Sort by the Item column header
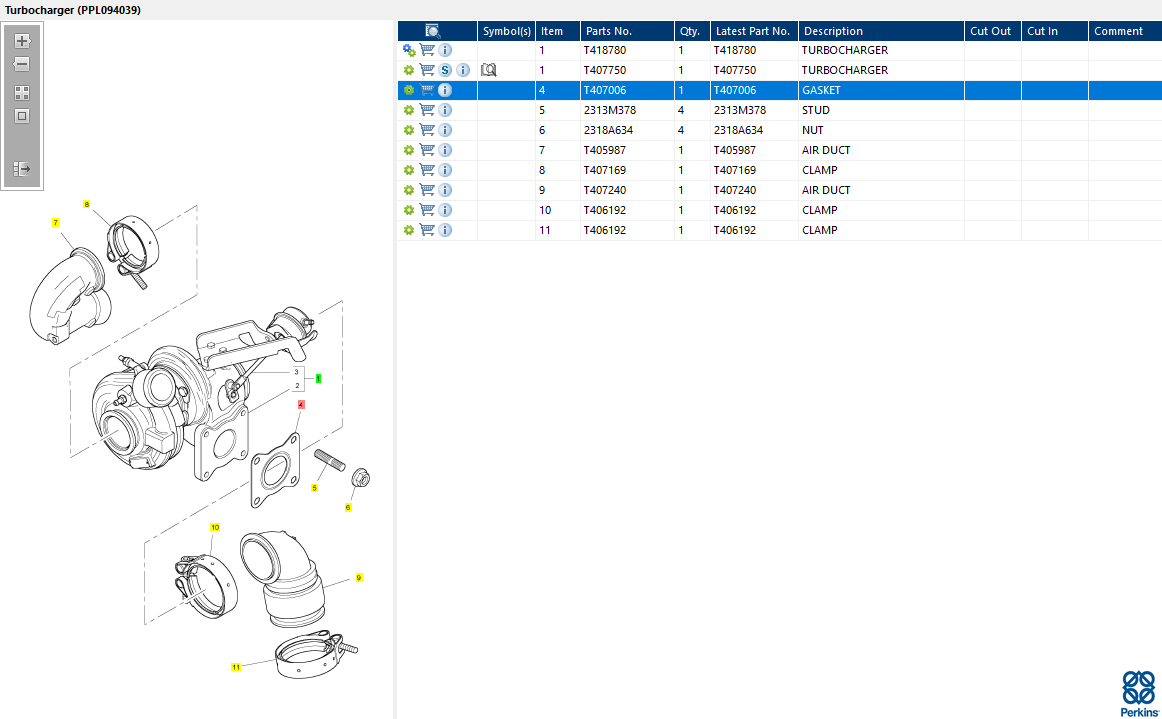 click(x=557, y=31)
